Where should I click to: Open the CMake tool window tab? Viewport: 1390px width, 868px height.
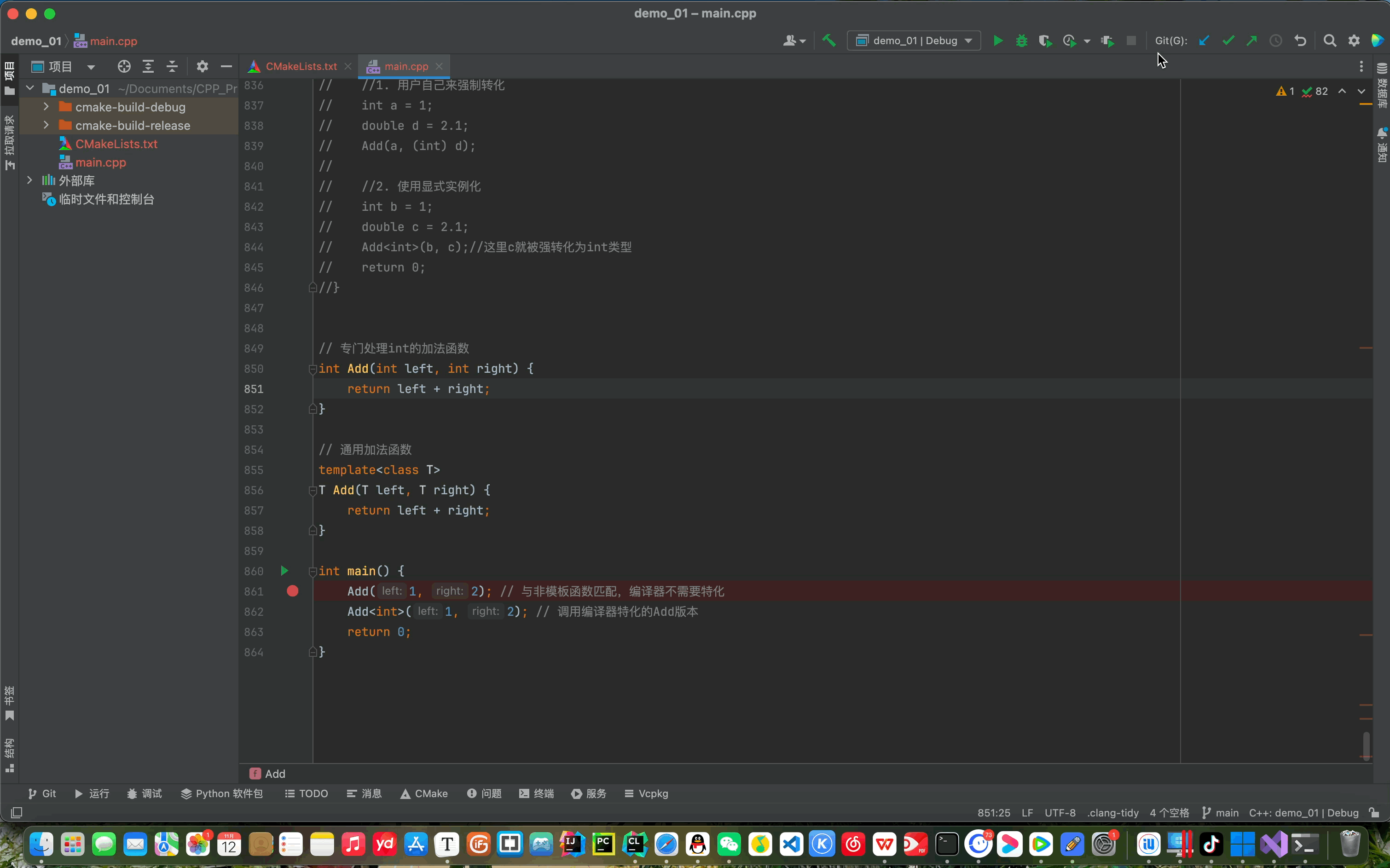424,793
